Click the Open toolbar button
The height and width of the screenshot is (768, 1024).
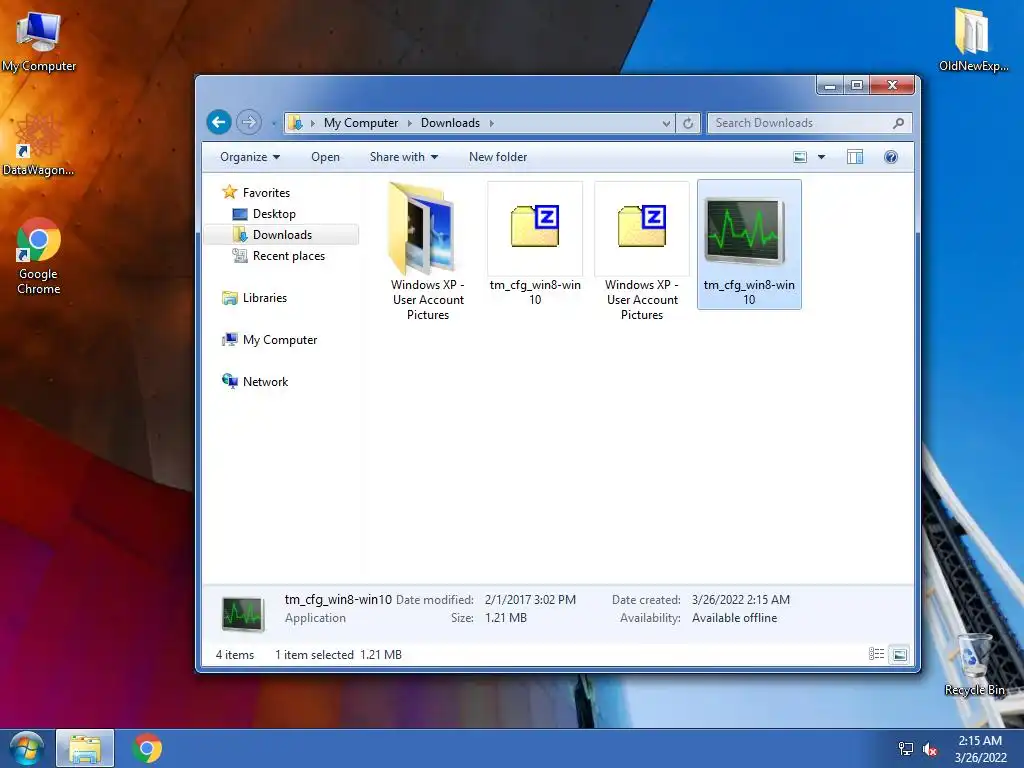click(x=325, y=157)
